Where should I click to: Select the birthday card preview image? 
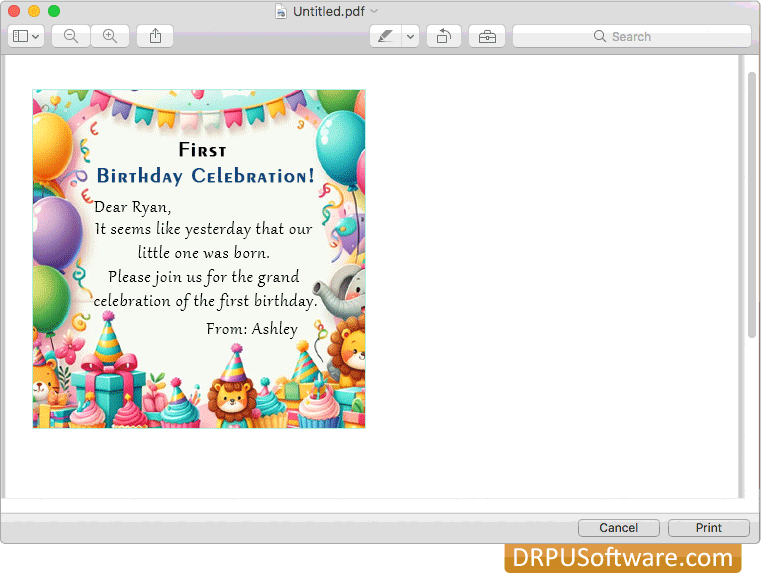coord(199,259)
